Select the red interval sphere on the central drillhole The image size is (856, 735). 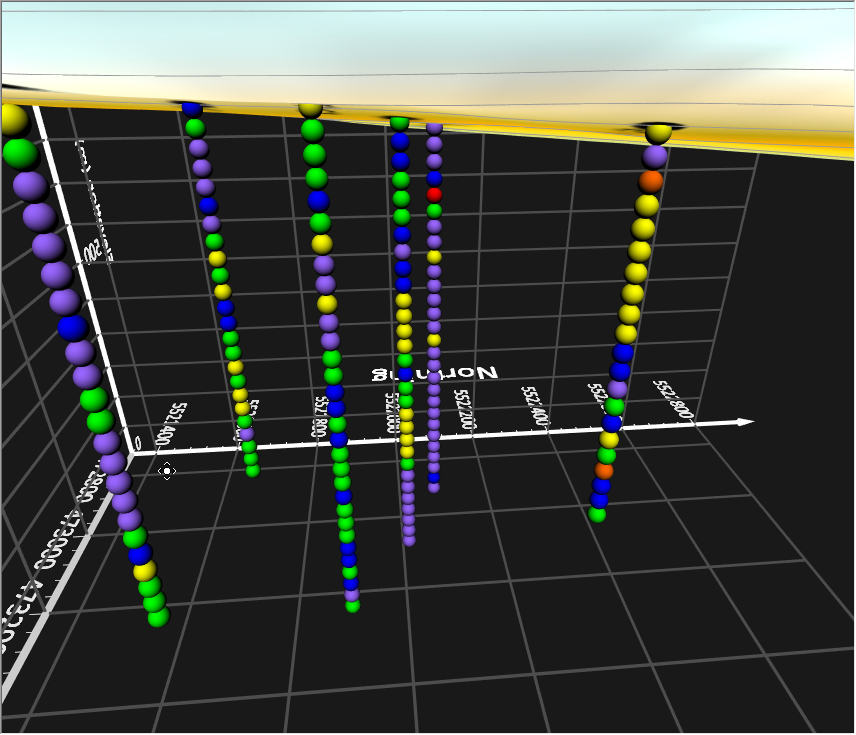click(435, 195)
